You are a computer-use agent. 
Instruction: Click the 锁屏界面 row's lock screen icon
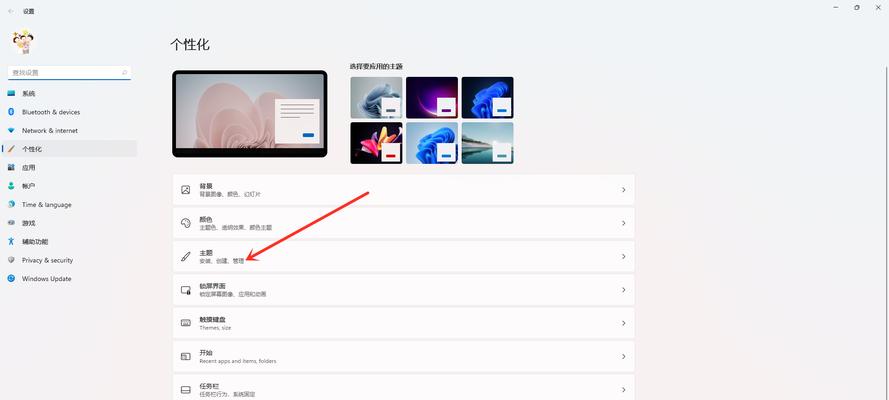(185, 290)
